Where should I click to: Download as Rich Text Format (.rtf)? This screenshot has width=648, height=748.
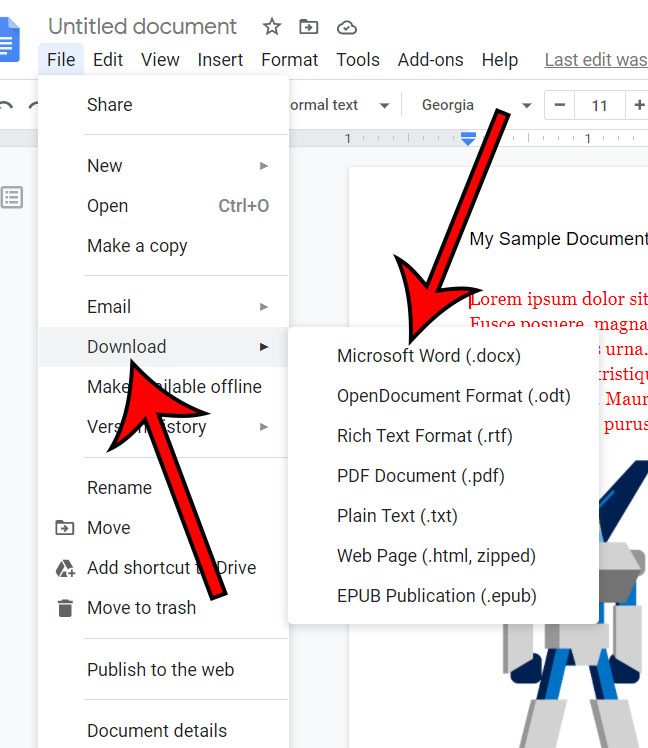pyautogui.click(x=443, y=436)
